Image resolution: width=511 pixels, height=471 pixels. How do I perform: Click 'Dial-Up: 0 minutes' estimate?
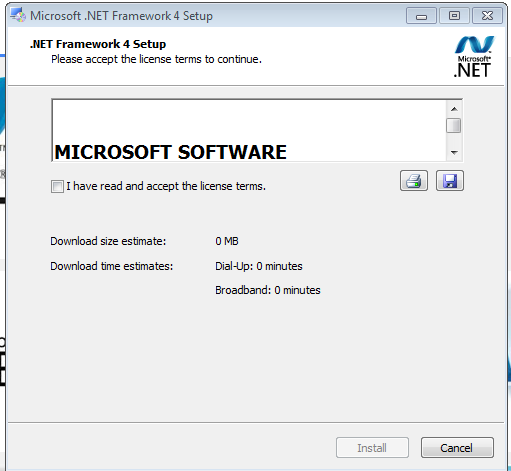click(259, 266)
